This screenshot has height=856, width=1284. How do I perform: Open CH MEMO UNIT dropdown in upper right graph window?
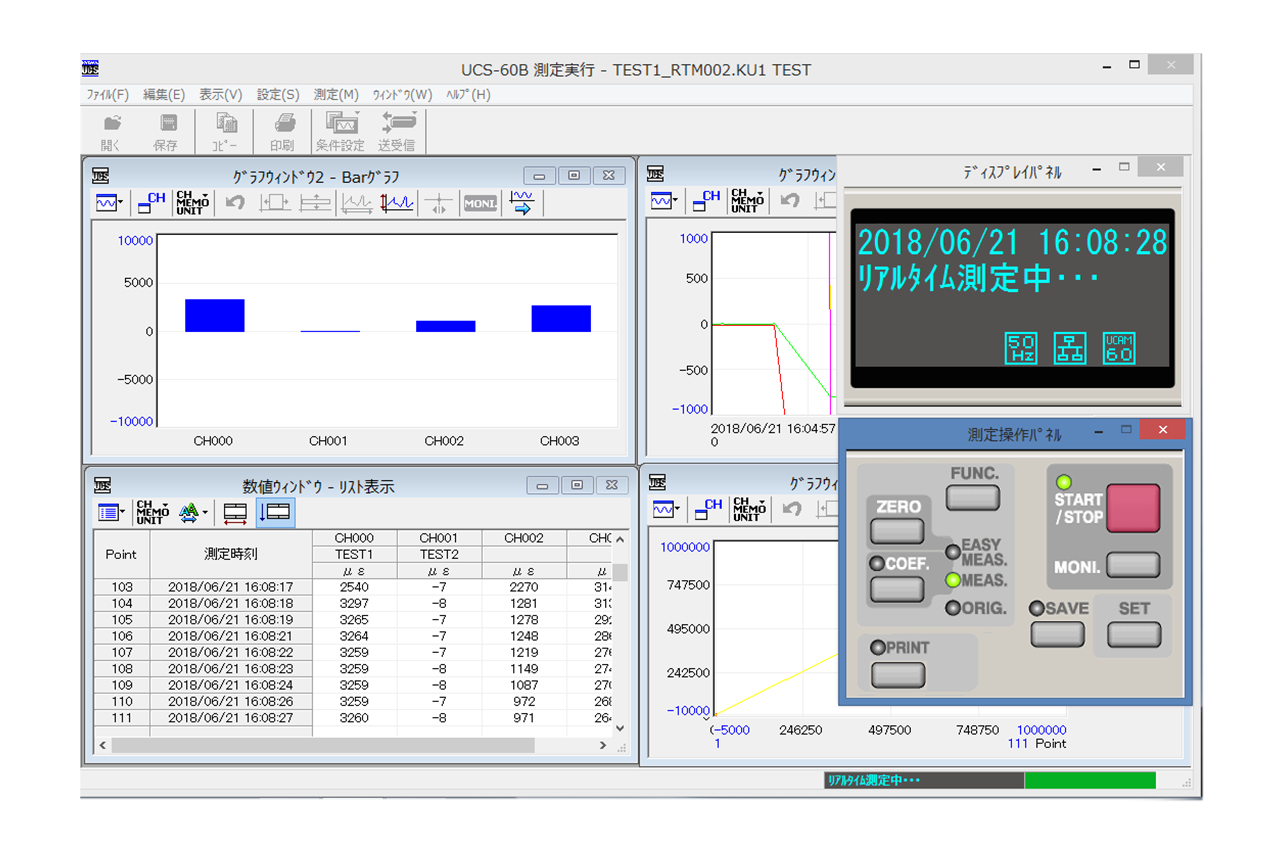(747, 201)
